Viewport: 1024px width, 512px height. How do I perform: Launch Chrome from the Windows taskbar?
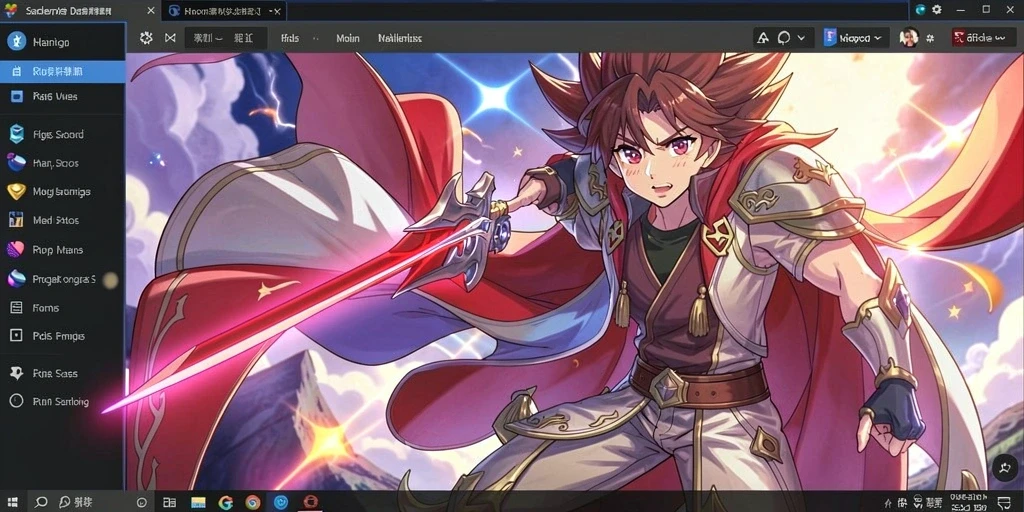pyautogui.click(x=253, y=502)
